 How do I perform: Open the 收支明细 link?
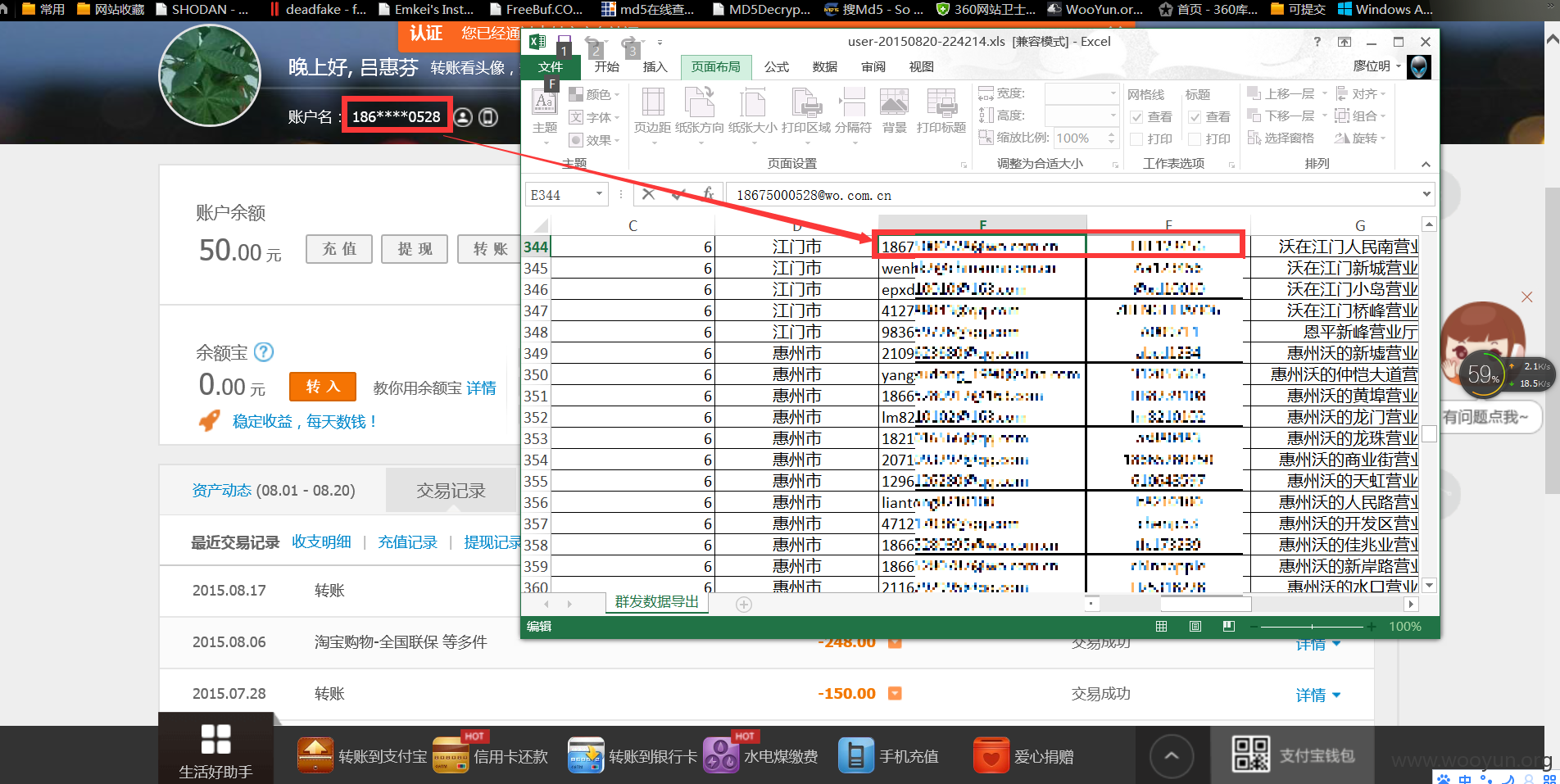pos(322,542)
